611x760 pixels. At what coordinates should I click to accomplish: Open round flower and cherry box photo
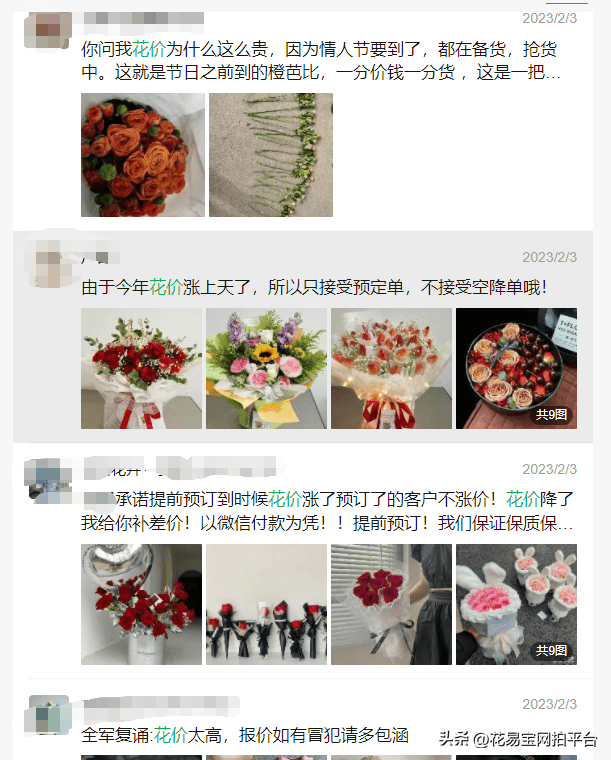point(517,368)
